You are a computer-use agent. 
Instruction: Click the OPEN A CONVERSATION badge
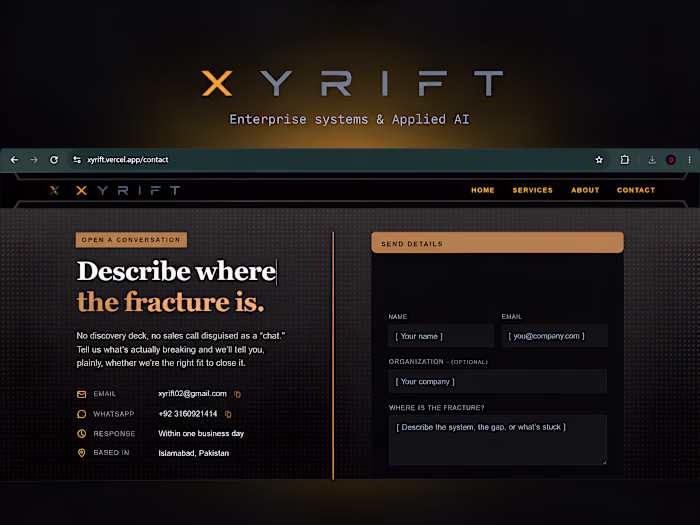tap(131, 240)
